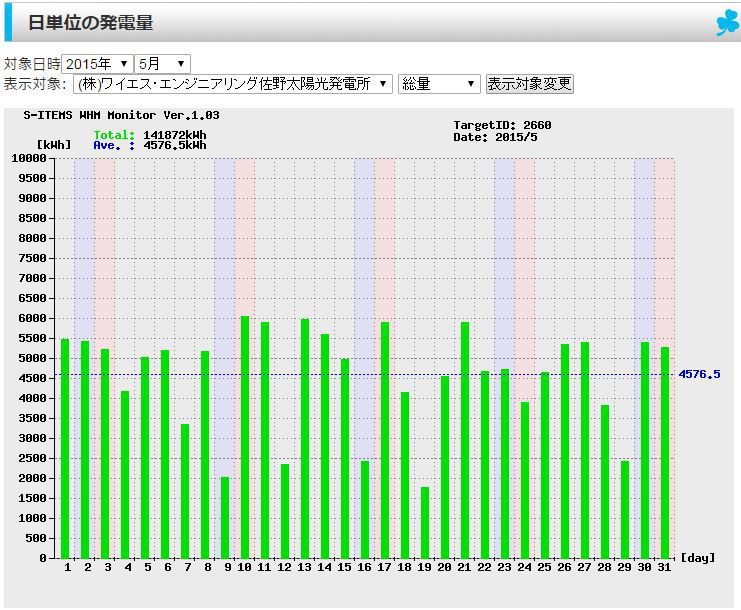Click the Date: 2015/5 text
This screenshot has width=741, height=610.
click(x=495, y=137)
